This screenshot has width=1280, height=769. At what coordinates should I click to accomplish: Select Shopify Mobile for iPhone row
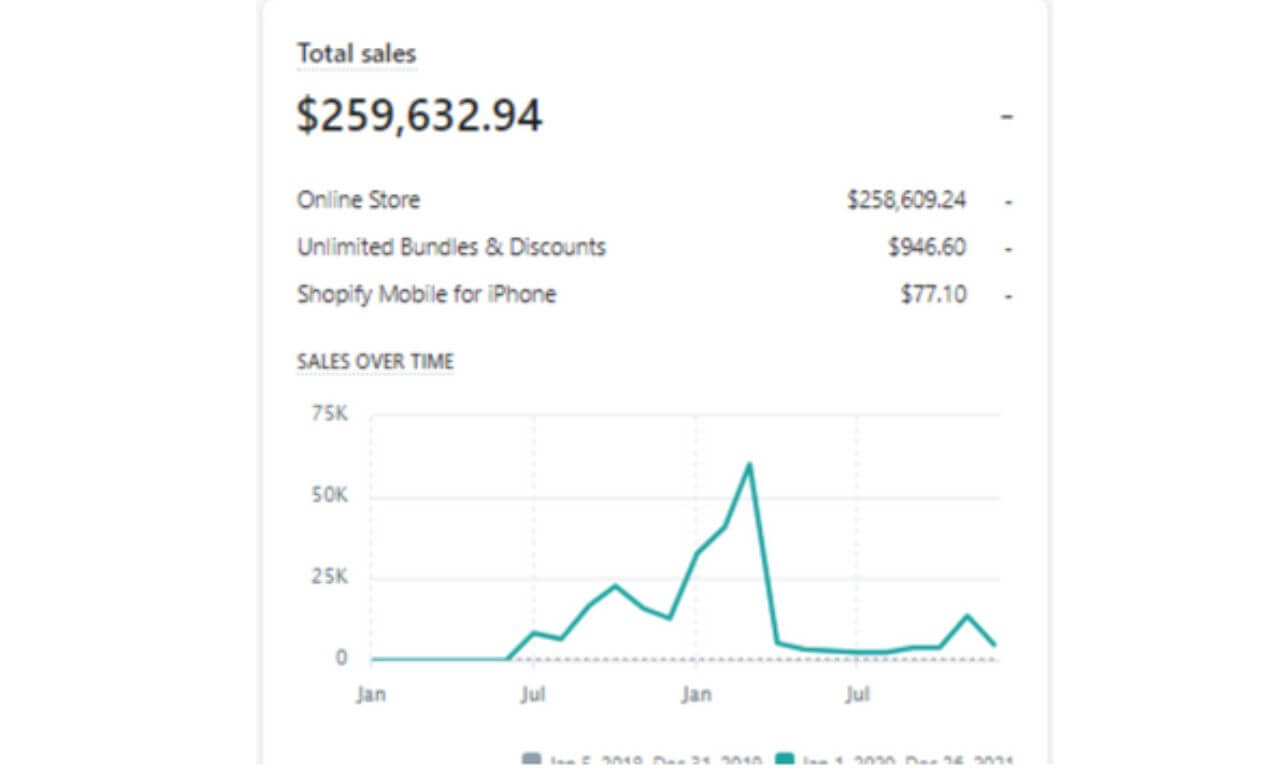tap(426, 295)
